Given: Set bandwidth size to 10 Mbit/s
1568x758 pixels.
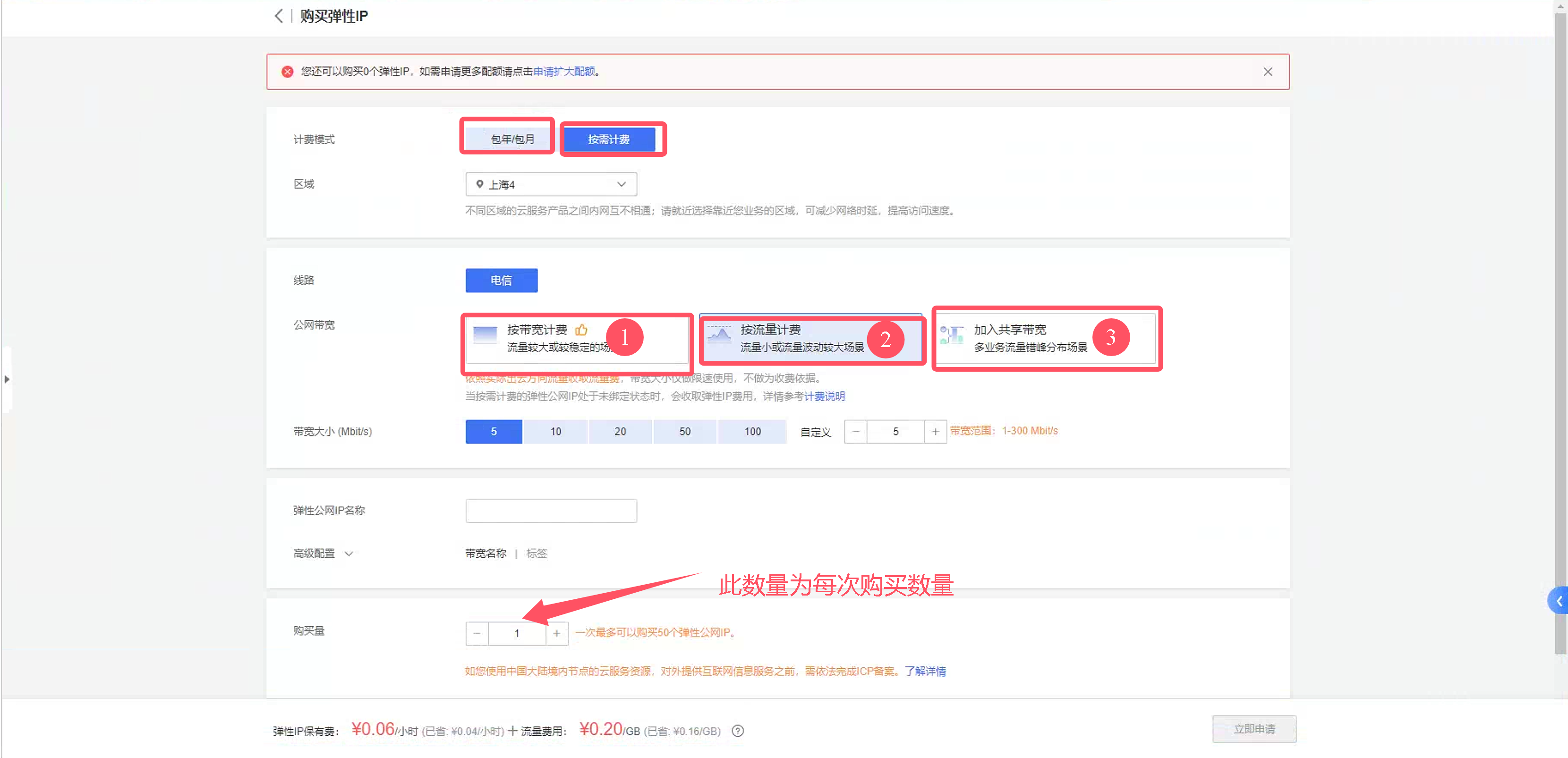Looking at the screenshot, I should tap(556, 432).
